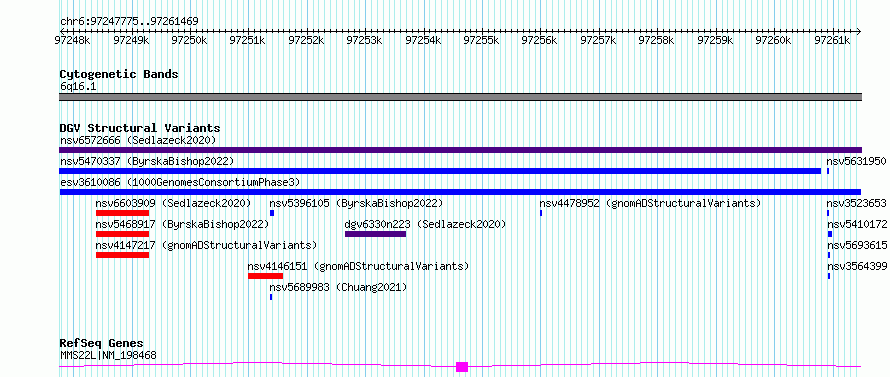Viewport: 890px width, 377px height.
Task: Open the nsv6603909 (Sedlazeck2020) variant label
Action: [x=173, y=203]
